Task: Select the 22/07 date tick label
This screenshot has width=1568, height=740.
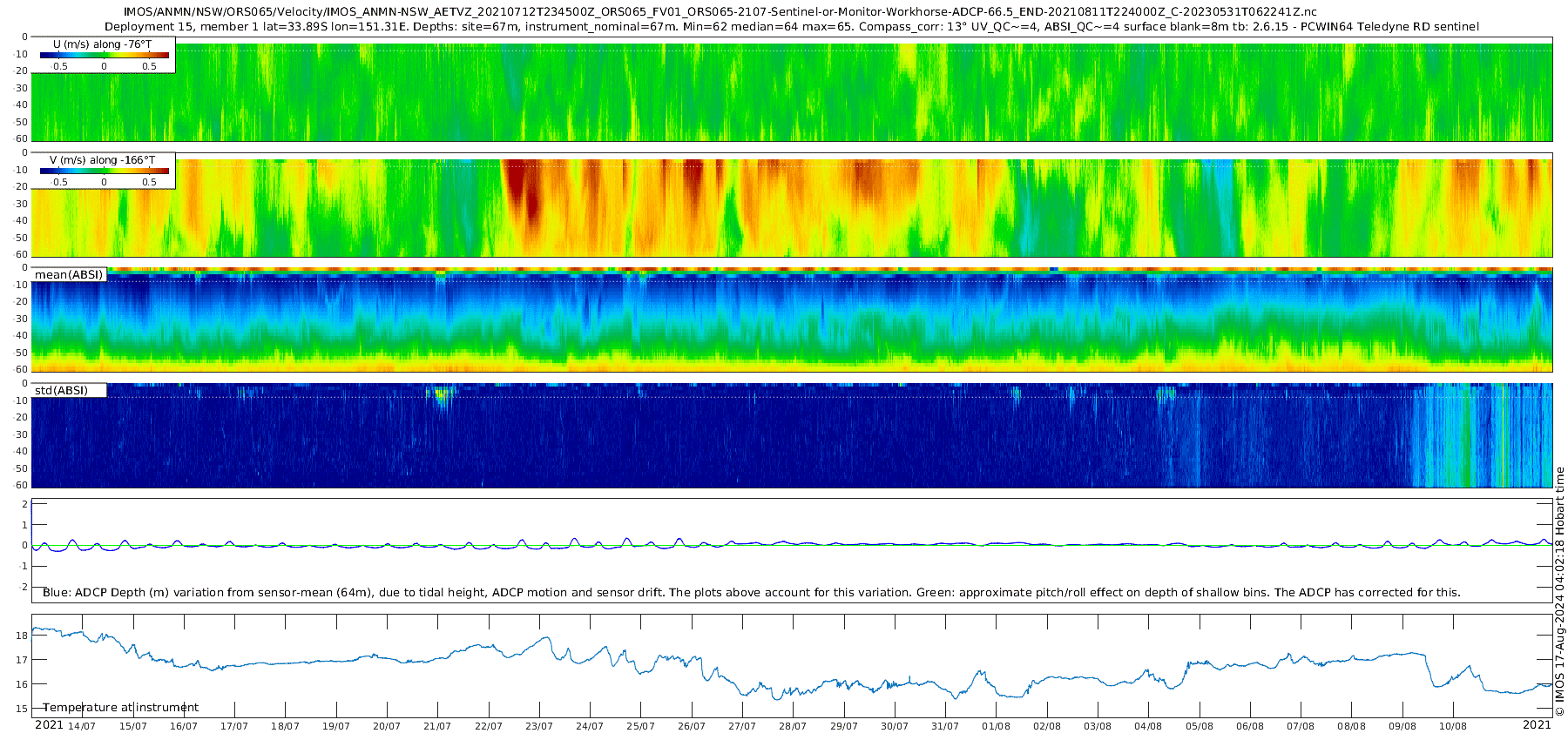Action: point(488,726)
